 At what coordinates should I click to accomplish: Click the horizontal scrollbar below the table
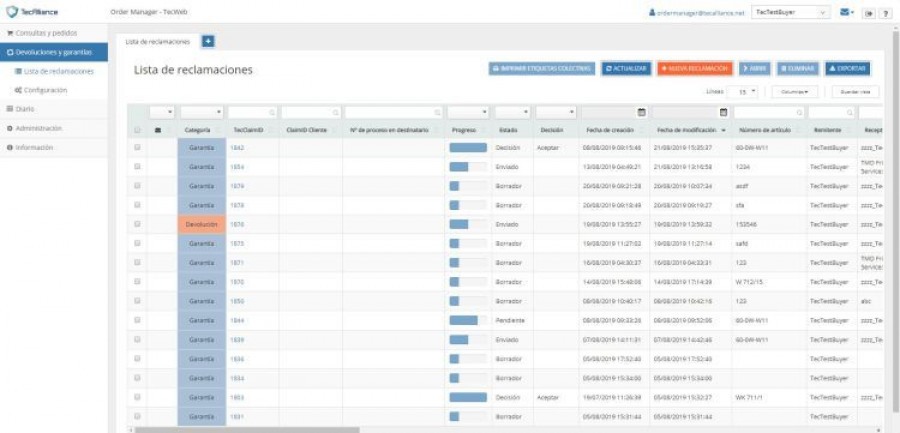[x=247, y=429]
